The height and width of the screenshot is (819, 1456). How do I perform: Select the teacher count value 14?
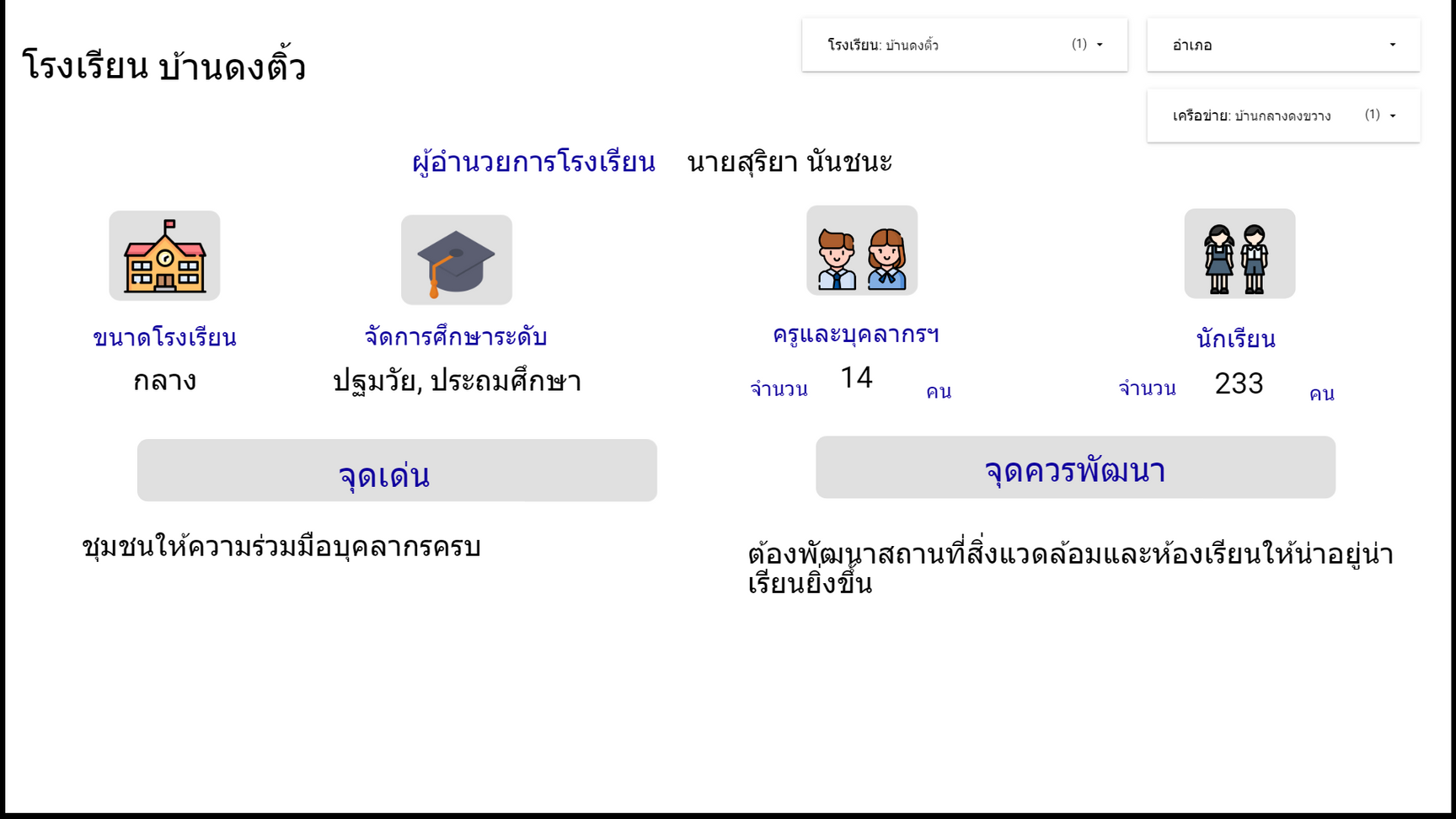point(856,377)
